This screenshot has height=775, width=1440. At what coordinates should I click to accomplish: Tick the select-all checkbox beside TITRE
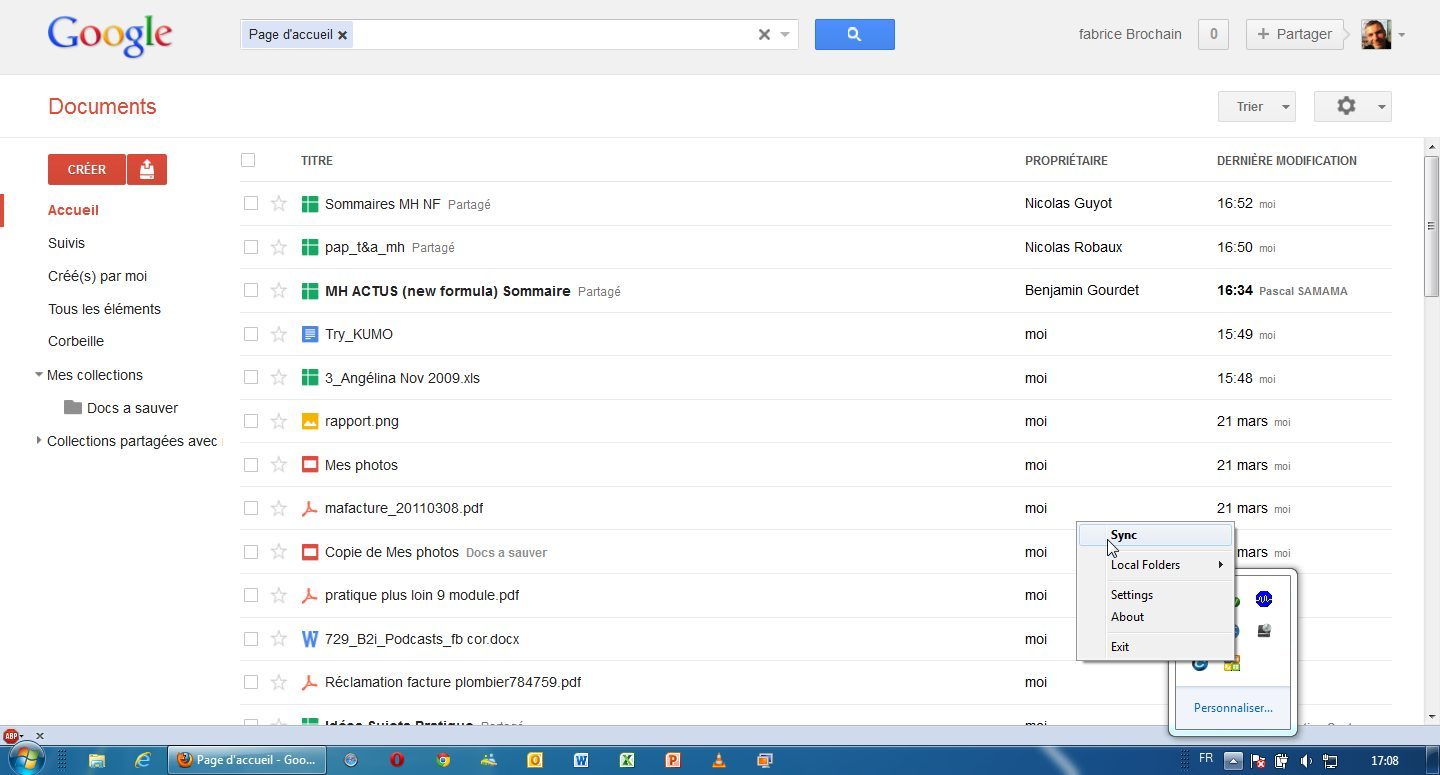coord(248,160)
